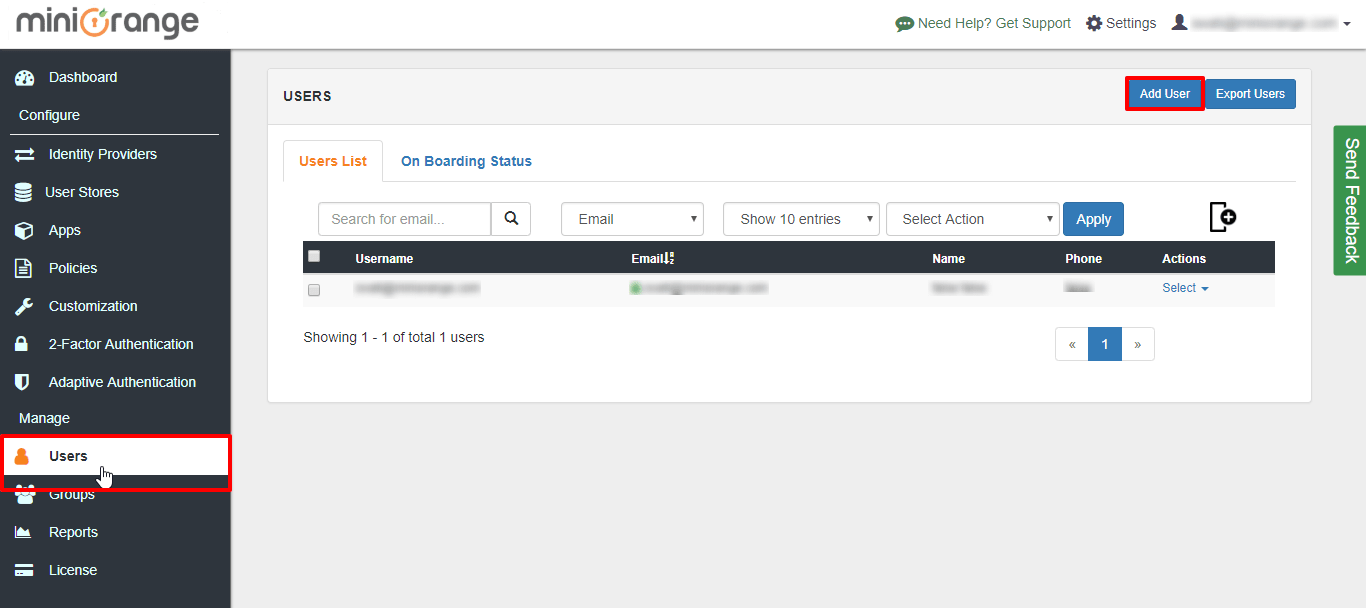
Task: Click the Policies document icon
Action: coord(23,268)
